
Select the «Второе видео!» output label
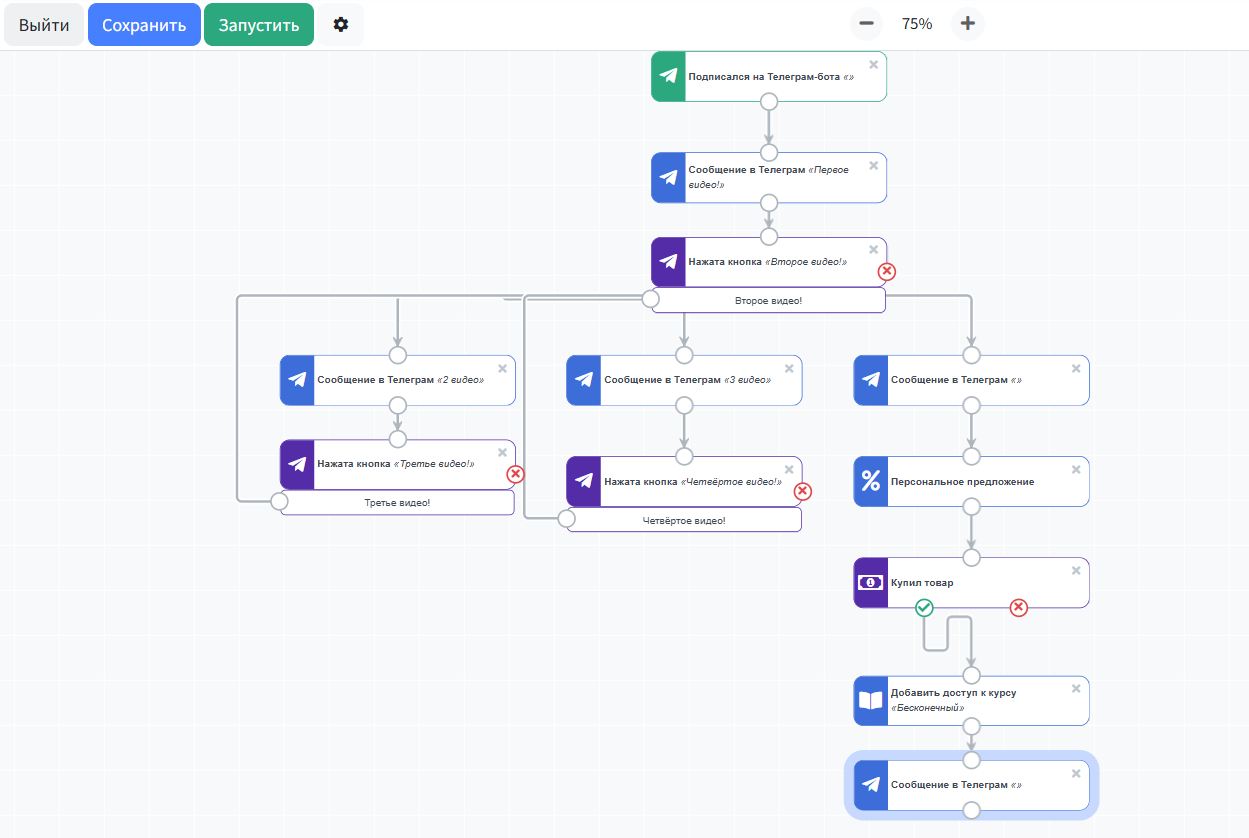click(768, 301)
